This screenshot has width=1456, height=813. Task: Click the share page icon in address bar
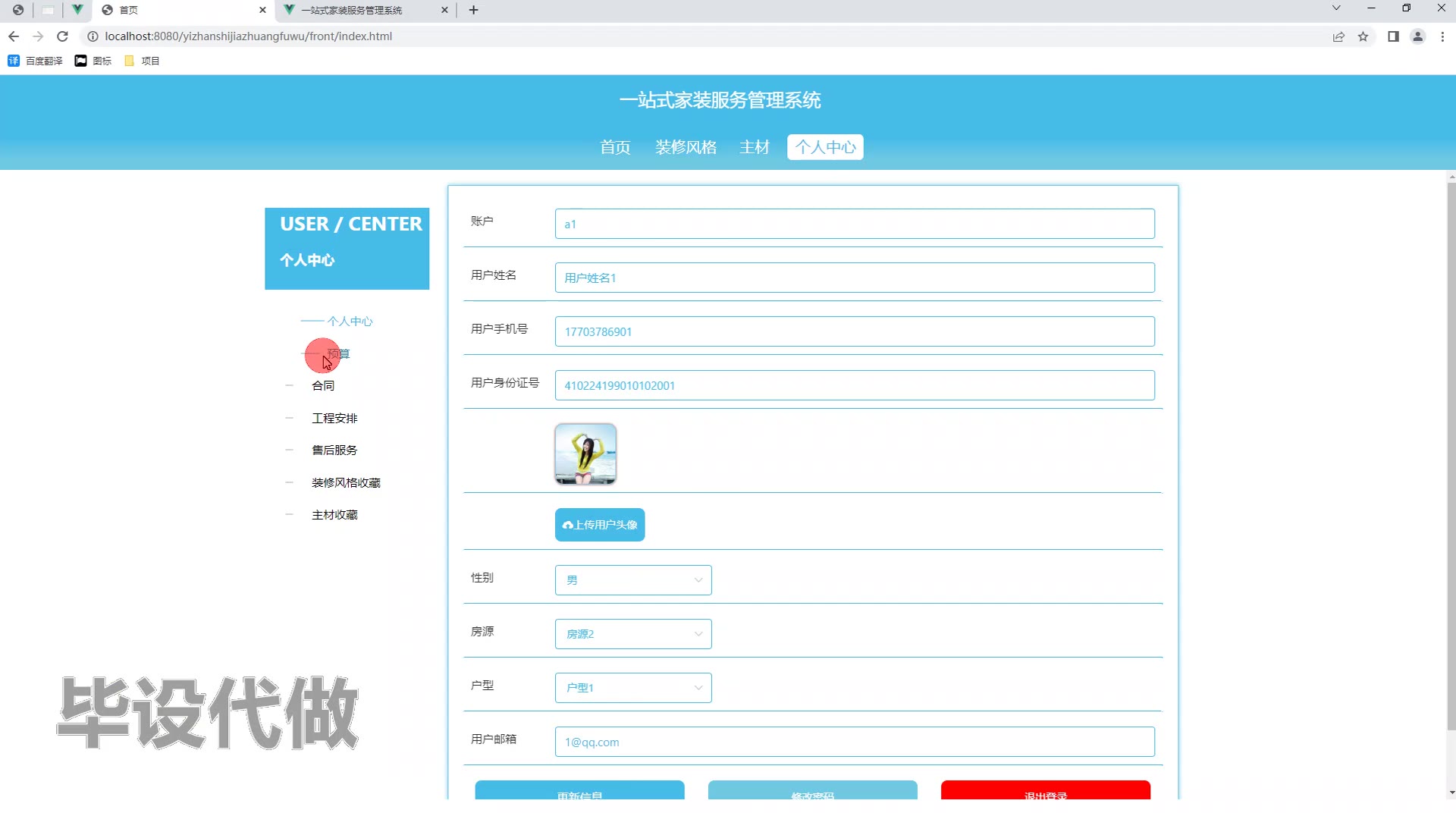pyautogui.click(x=1338, y=36)
